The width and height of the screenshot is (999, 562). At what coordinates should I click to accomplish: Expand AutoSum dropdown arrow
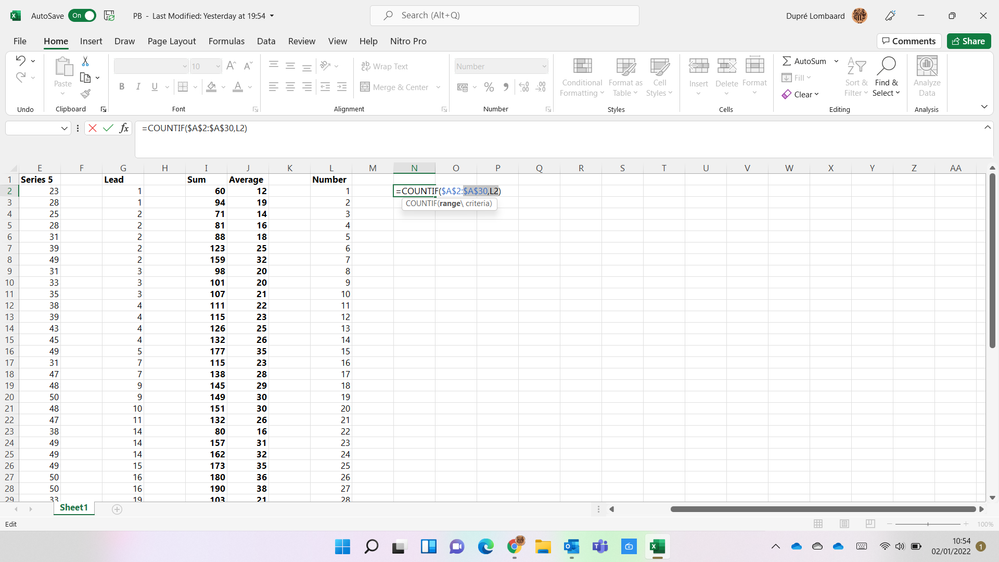tap(836, 61)
